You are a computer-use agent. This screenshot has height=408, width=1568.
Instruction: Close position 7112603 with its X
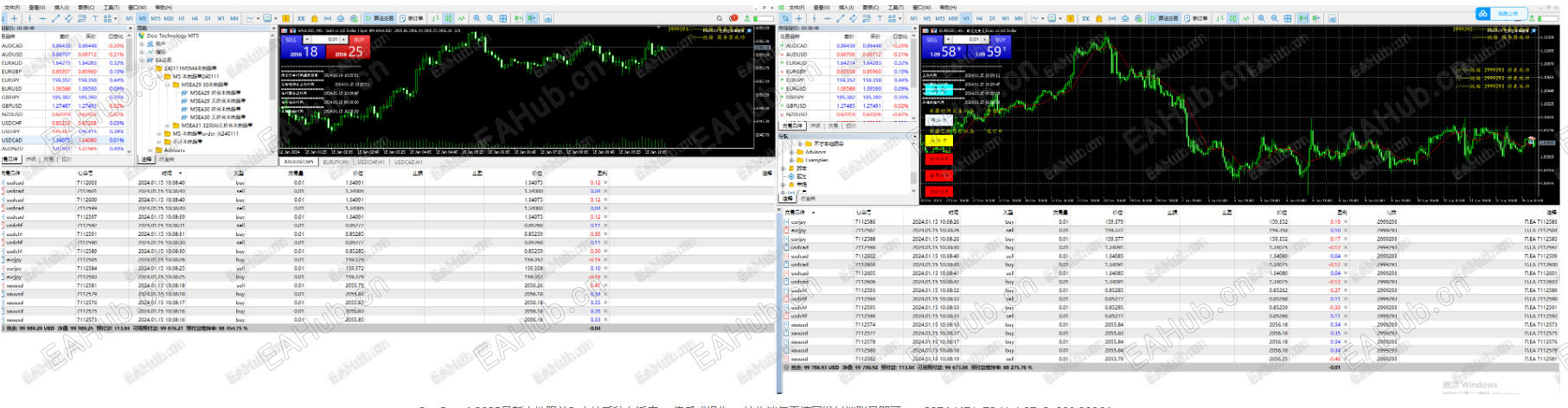(605, 182)
